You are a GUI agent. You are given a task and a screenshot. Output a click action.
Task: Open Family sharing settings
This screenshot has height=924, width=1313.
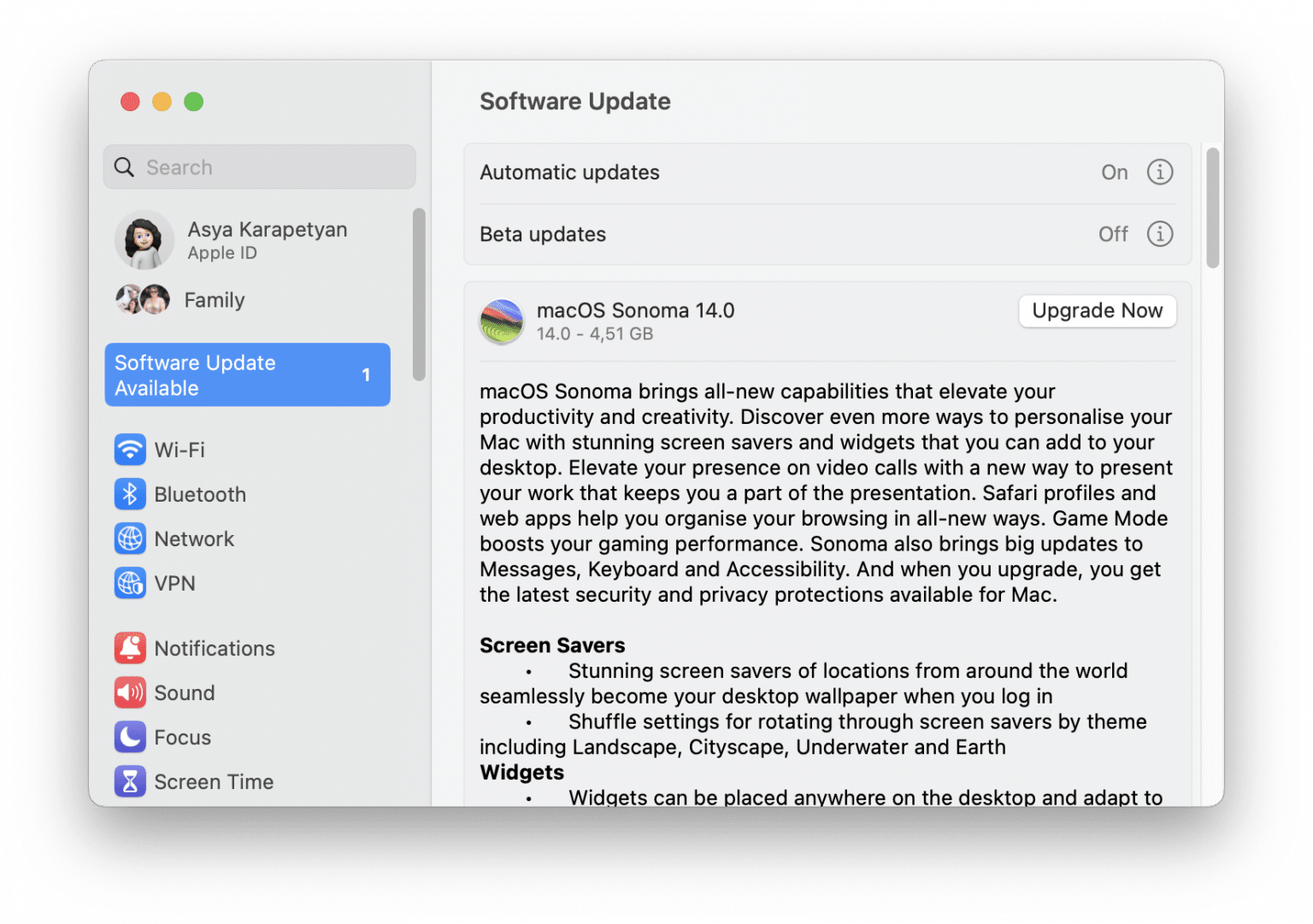click(x=214, y=300)
